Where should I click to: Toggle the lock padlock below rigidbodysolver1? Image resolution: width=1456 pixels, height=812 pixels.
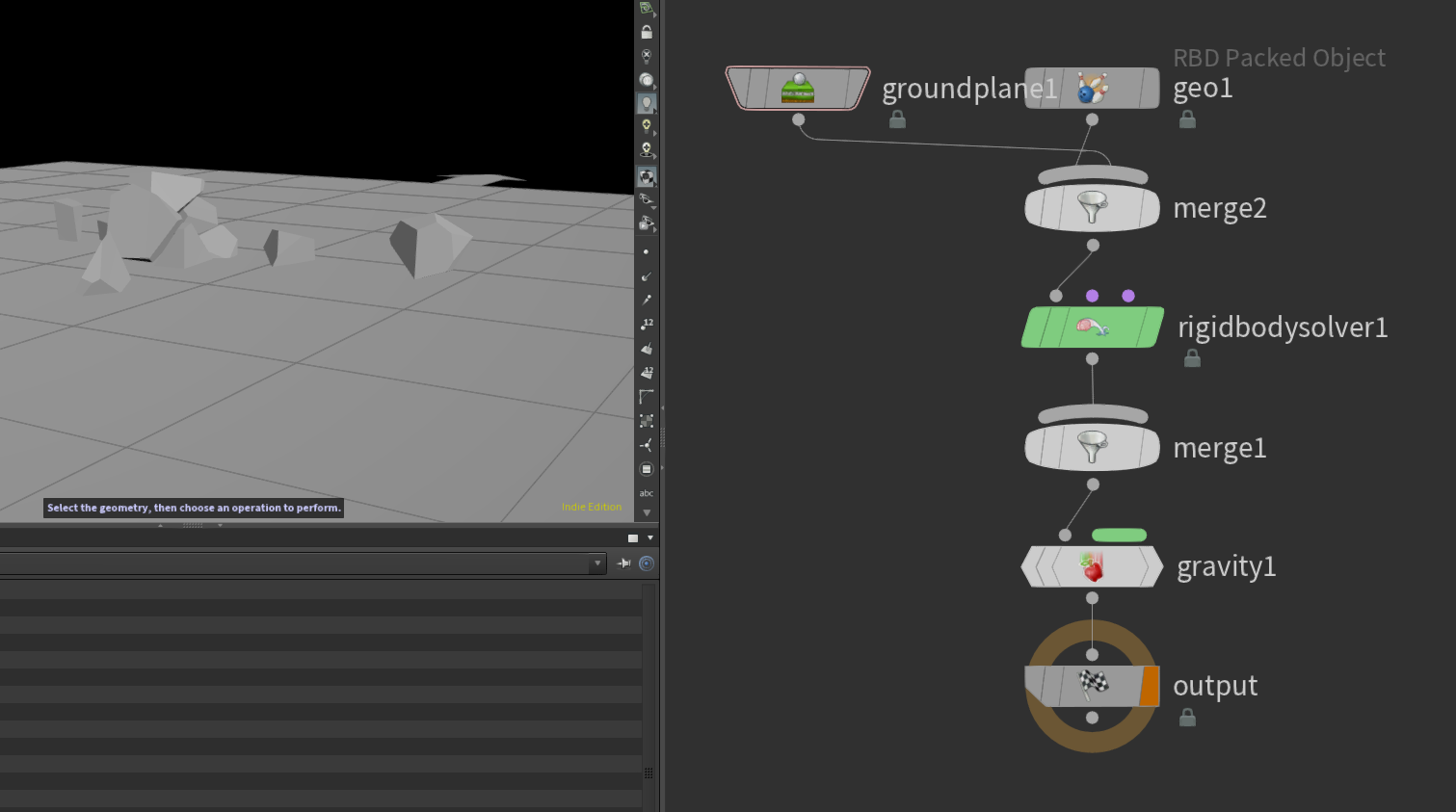(1192, 358)
